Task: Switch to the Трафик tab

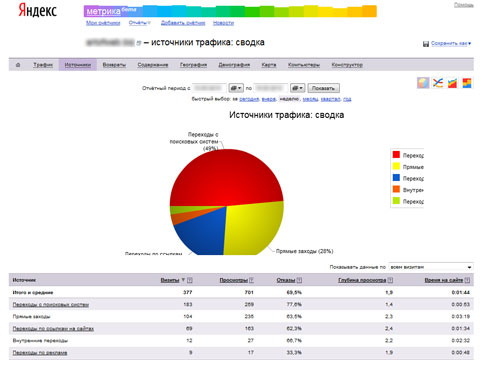Action: click(x=43, y=65)
